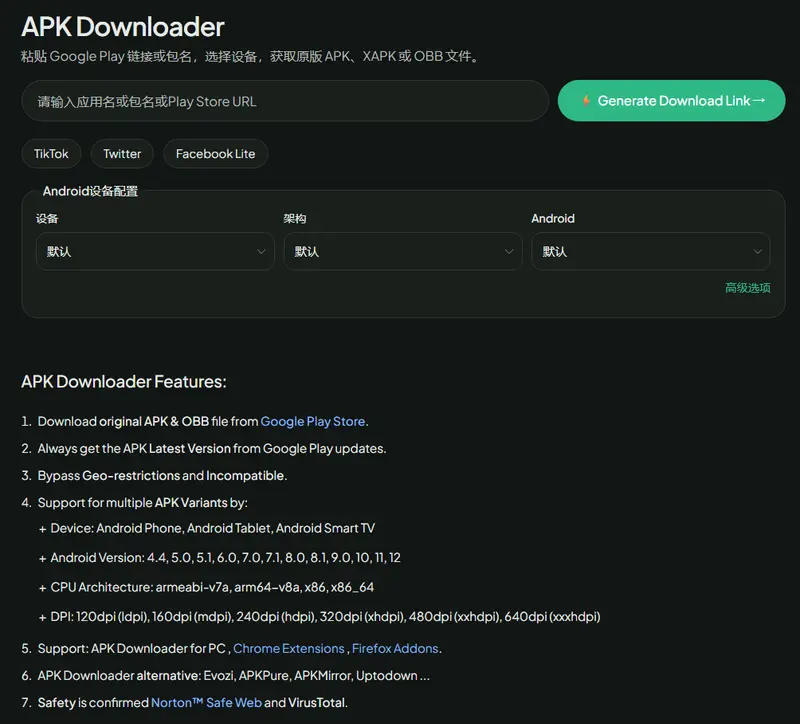Click the chevron arrow of the 设备 dropdown

click(x=261, y=252)
